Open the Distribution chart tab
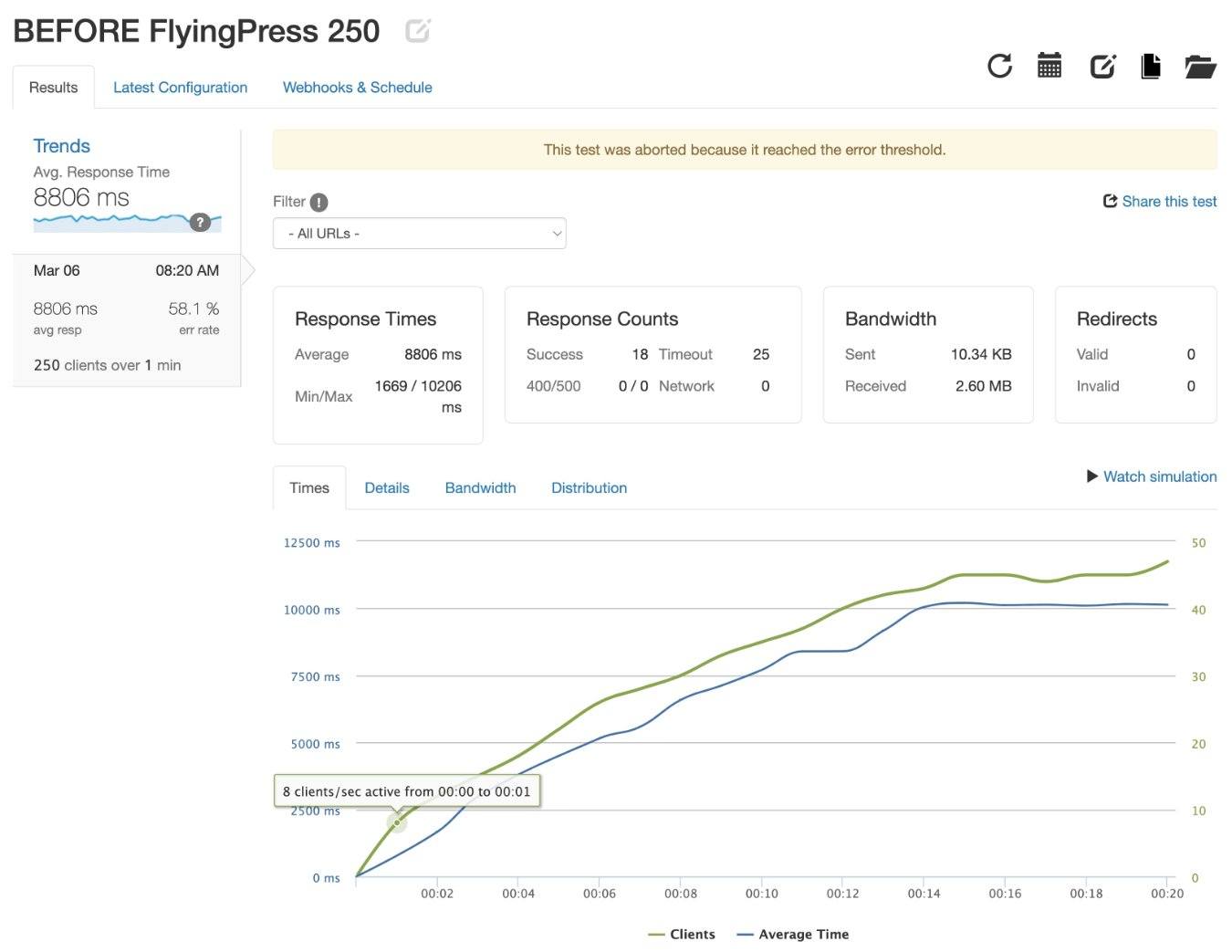This screenshot has width=1232, height=952. (589, 488)
